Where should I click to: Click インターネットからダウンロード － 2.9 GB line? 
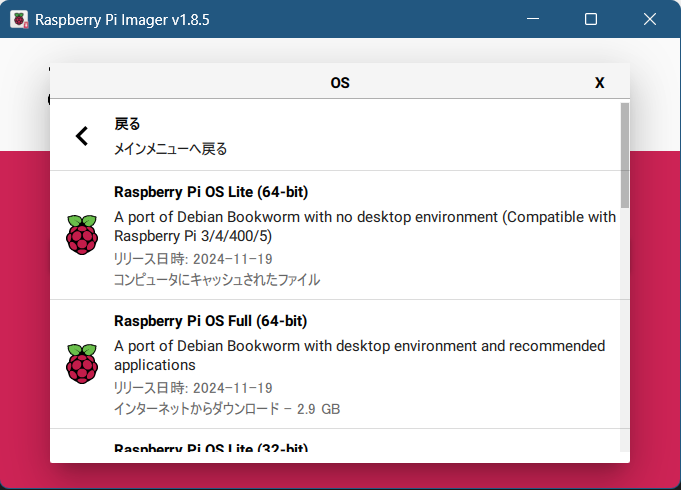(227, 408)
